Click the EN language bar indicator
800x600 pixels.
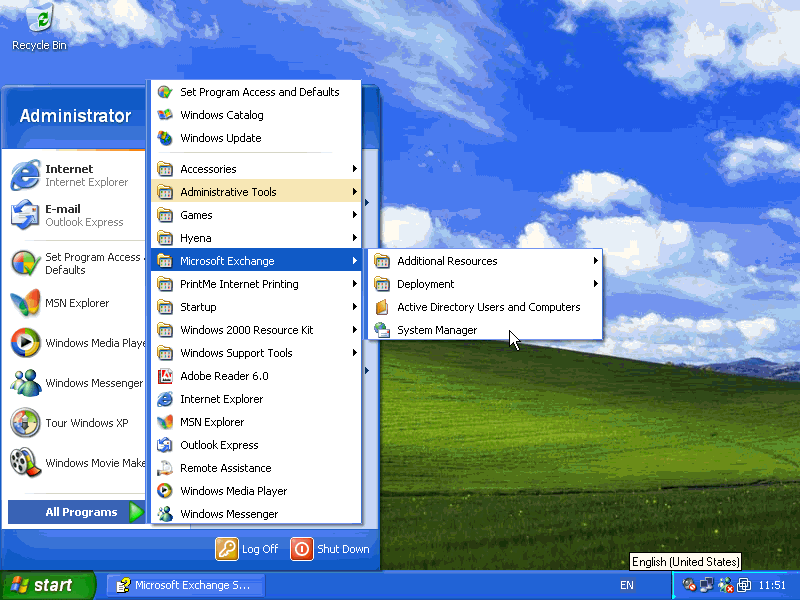coord(627,585)
